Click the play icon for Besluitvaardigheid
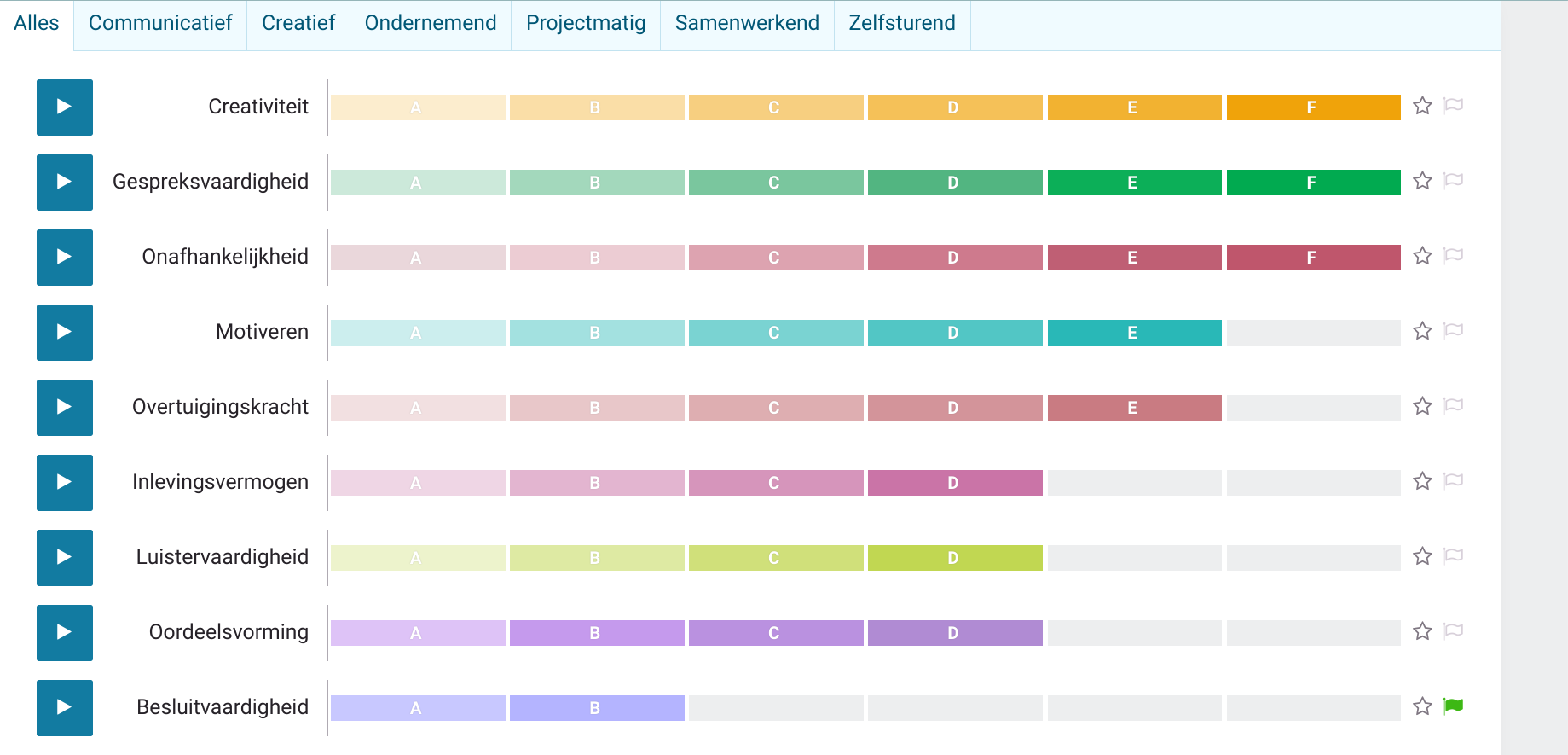1568x755 pixels. 64,708
